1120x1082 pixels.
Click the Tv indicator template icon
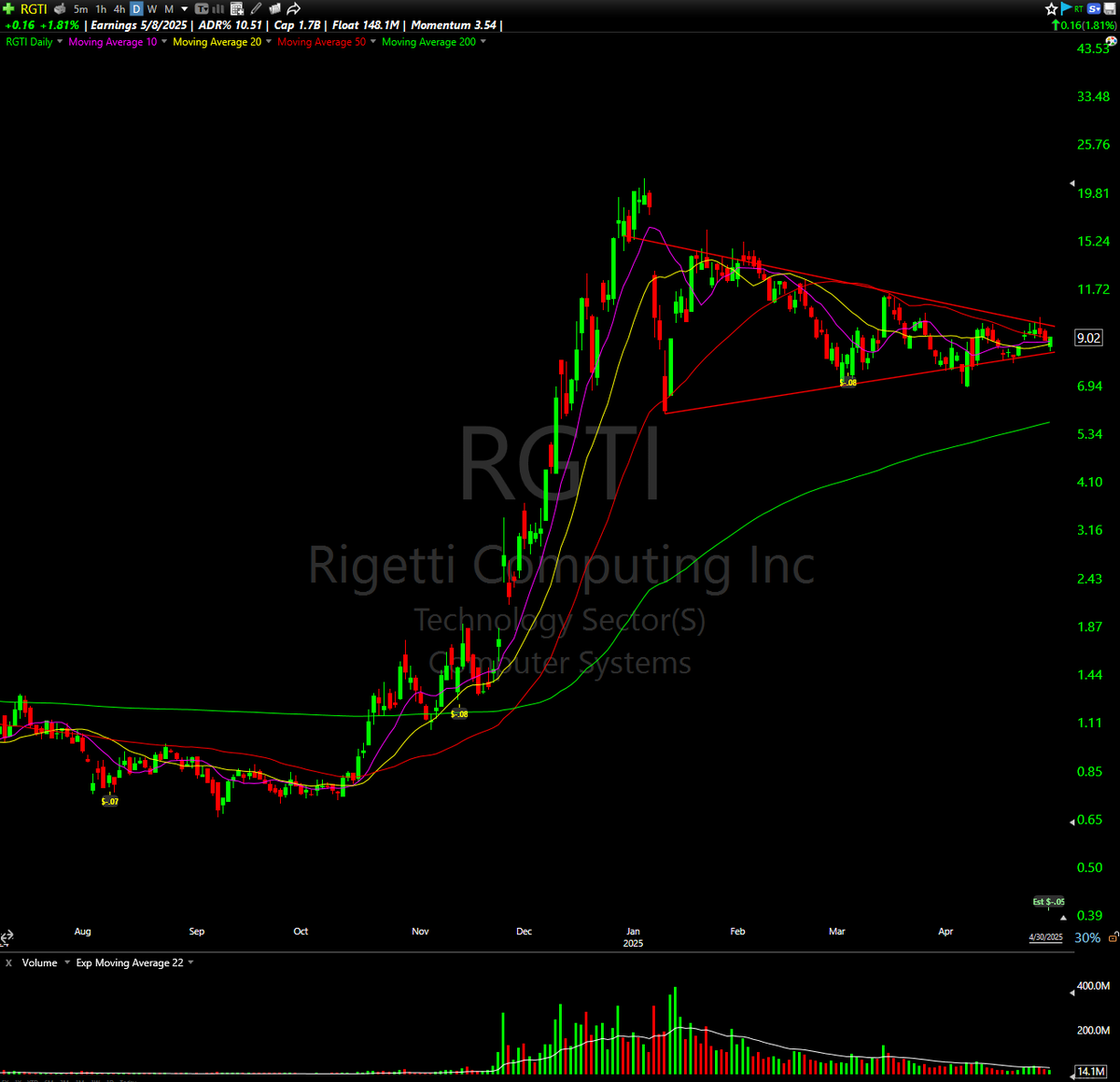coord(202,9)
